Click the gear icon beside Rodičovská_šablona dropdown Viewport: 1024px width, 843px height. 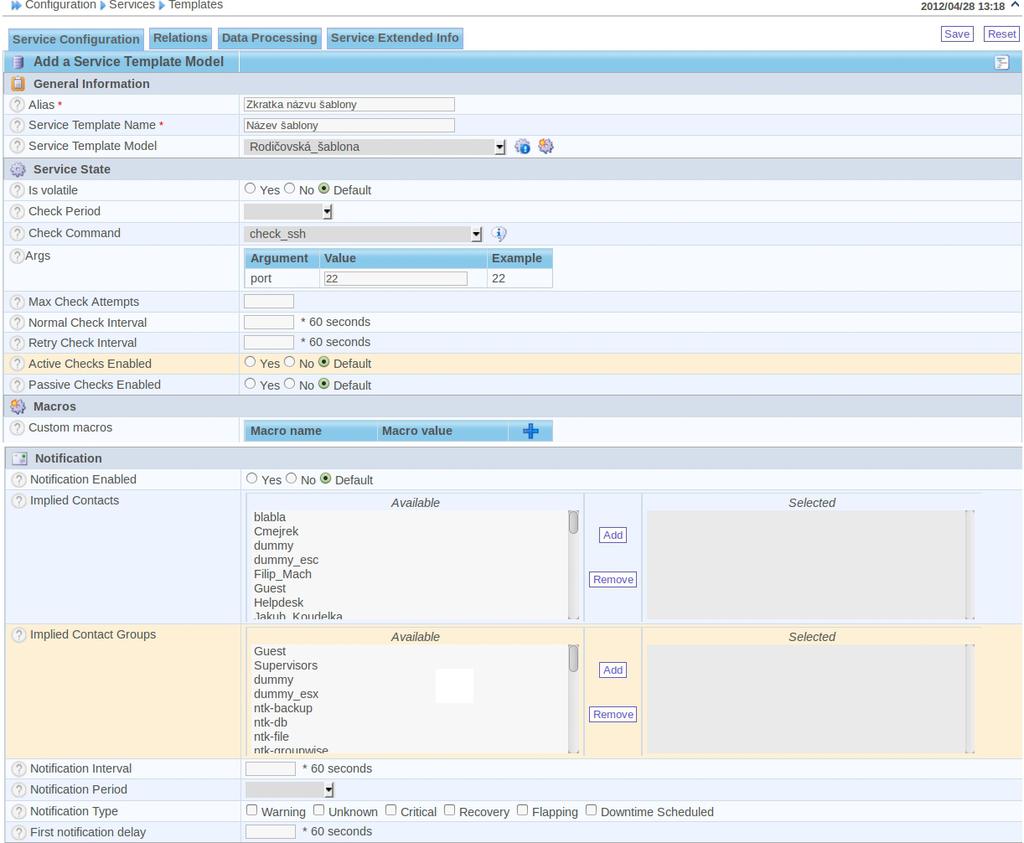pyautogui.click(x=546, y=146)
